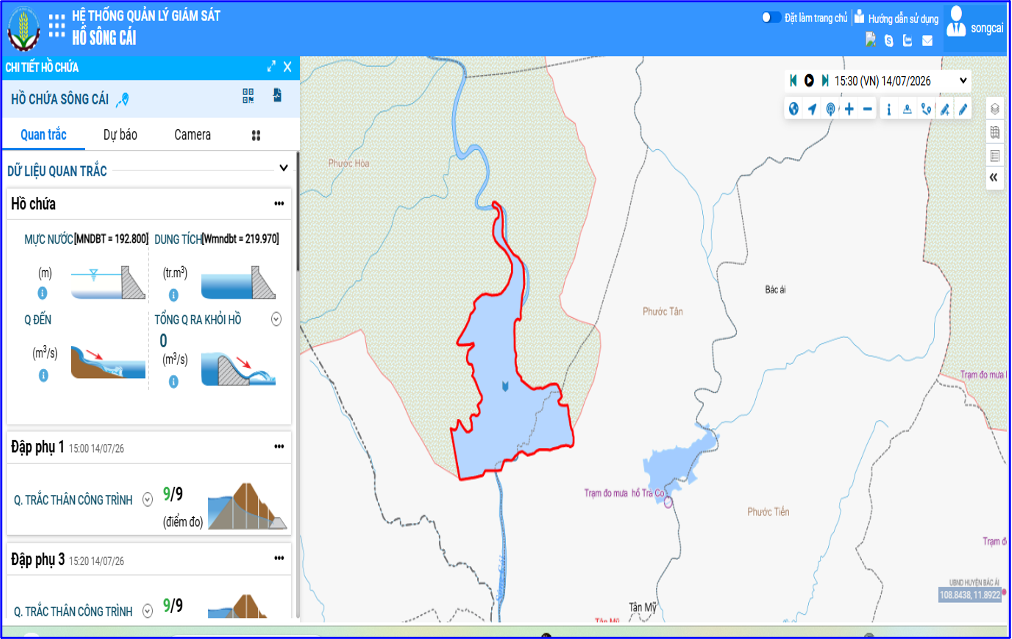This screenshot has width=1012, height=639.
Task: Click the 'Phước Tân' map label
Action: [x=662, y=311]
